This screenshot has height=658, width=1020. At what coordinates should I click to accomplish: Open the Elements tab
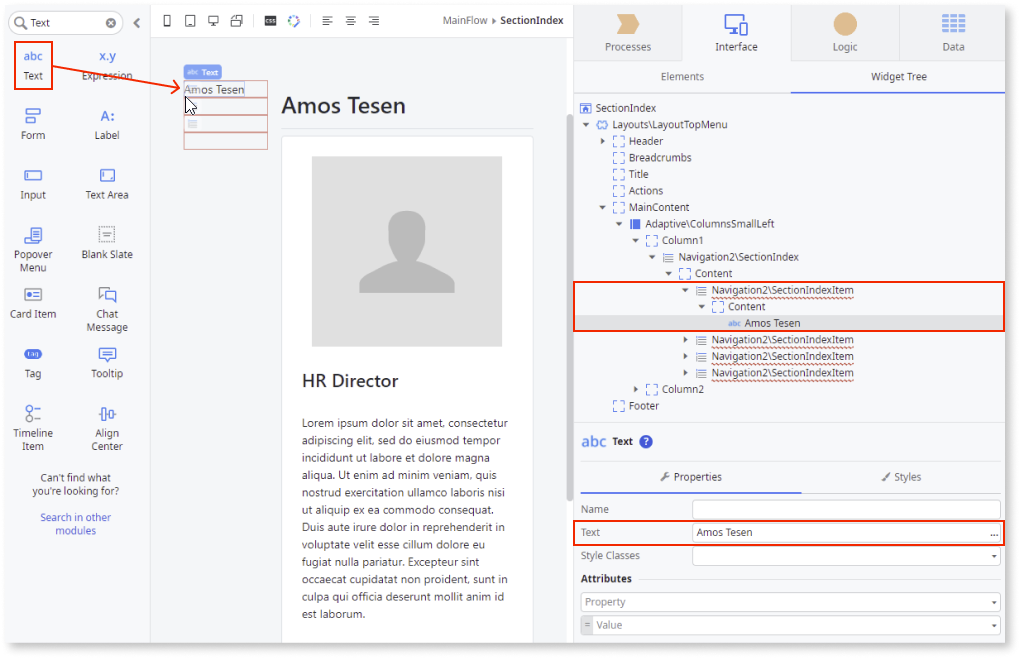682,77
